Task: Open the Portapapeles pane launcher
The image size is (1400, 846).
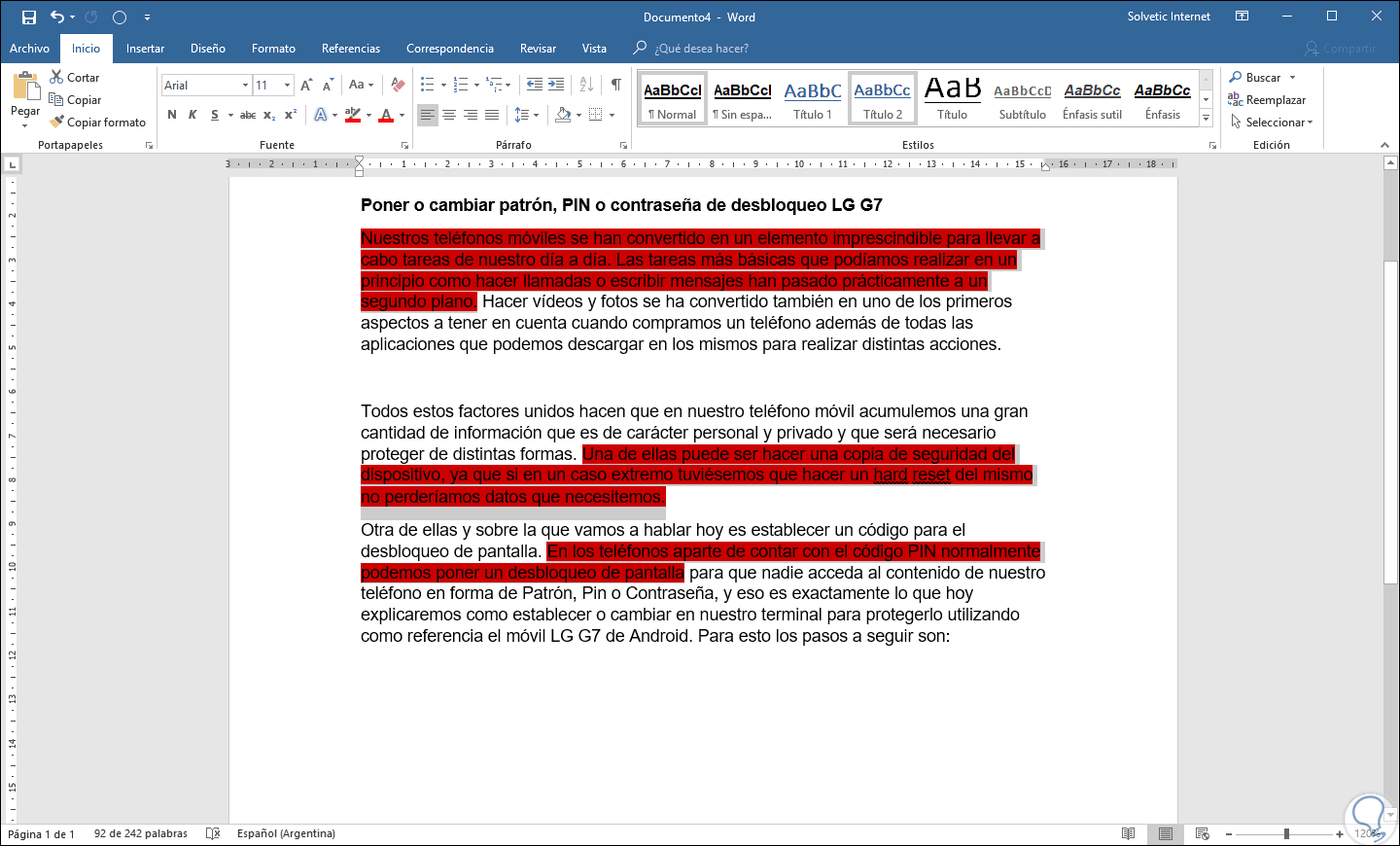Action: coord(149,146)
